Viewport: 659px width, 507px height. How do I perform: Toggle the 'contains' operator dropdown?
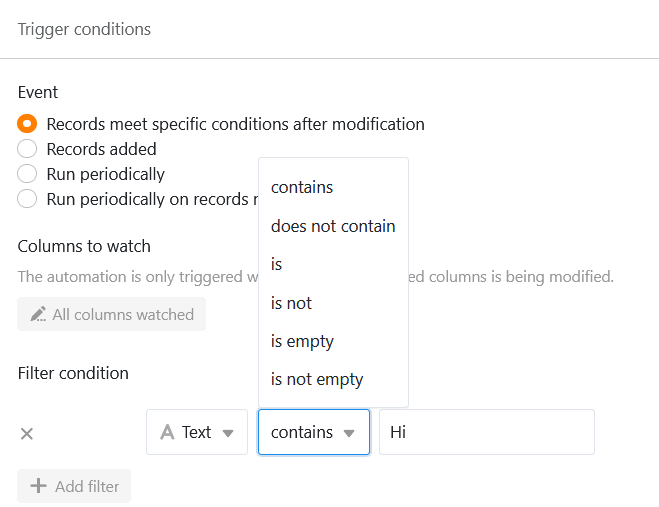click(314, 432)
